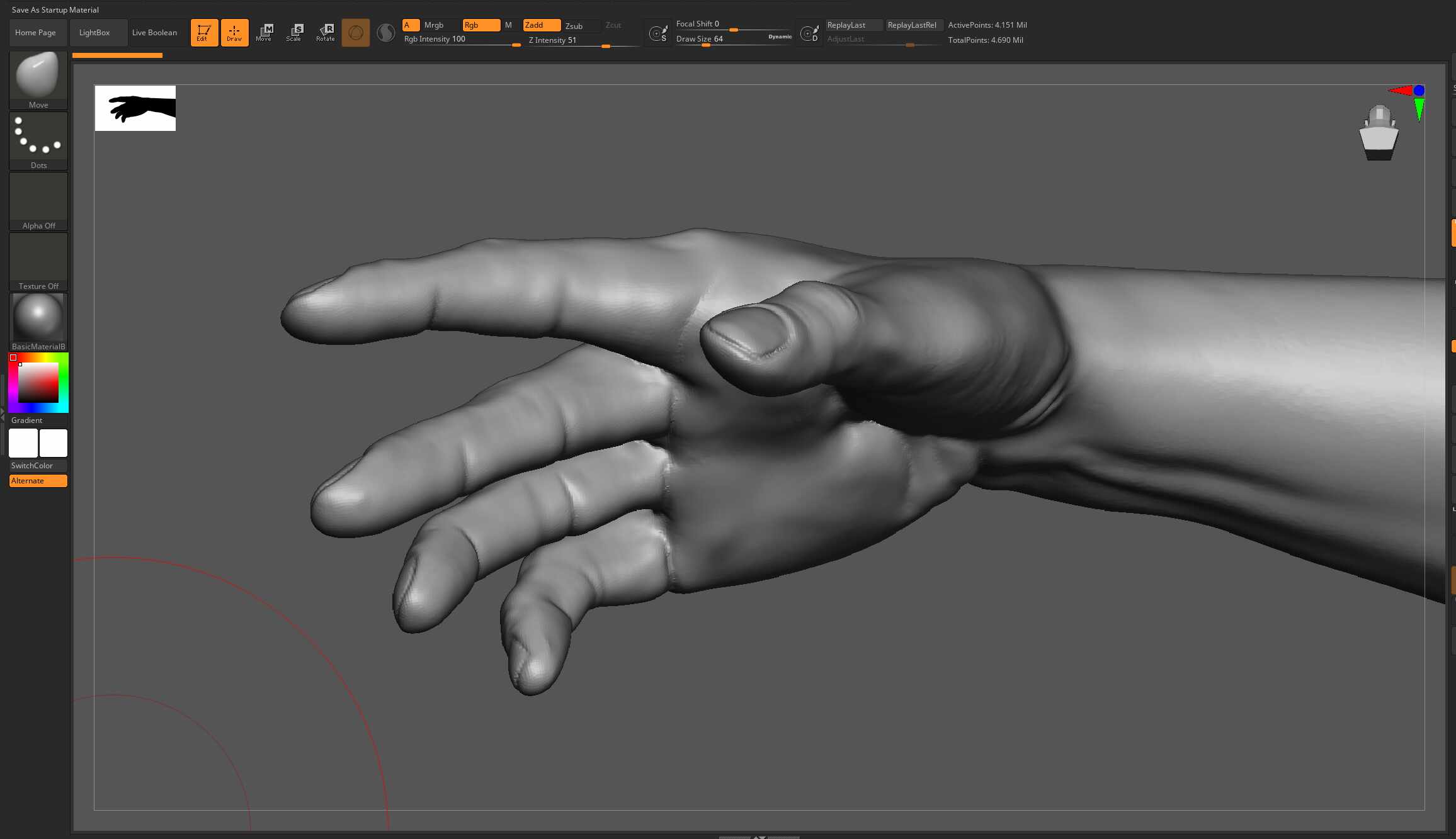
Task: Adjust the Z Intensity slider
Action: click(x=584, y=40)
